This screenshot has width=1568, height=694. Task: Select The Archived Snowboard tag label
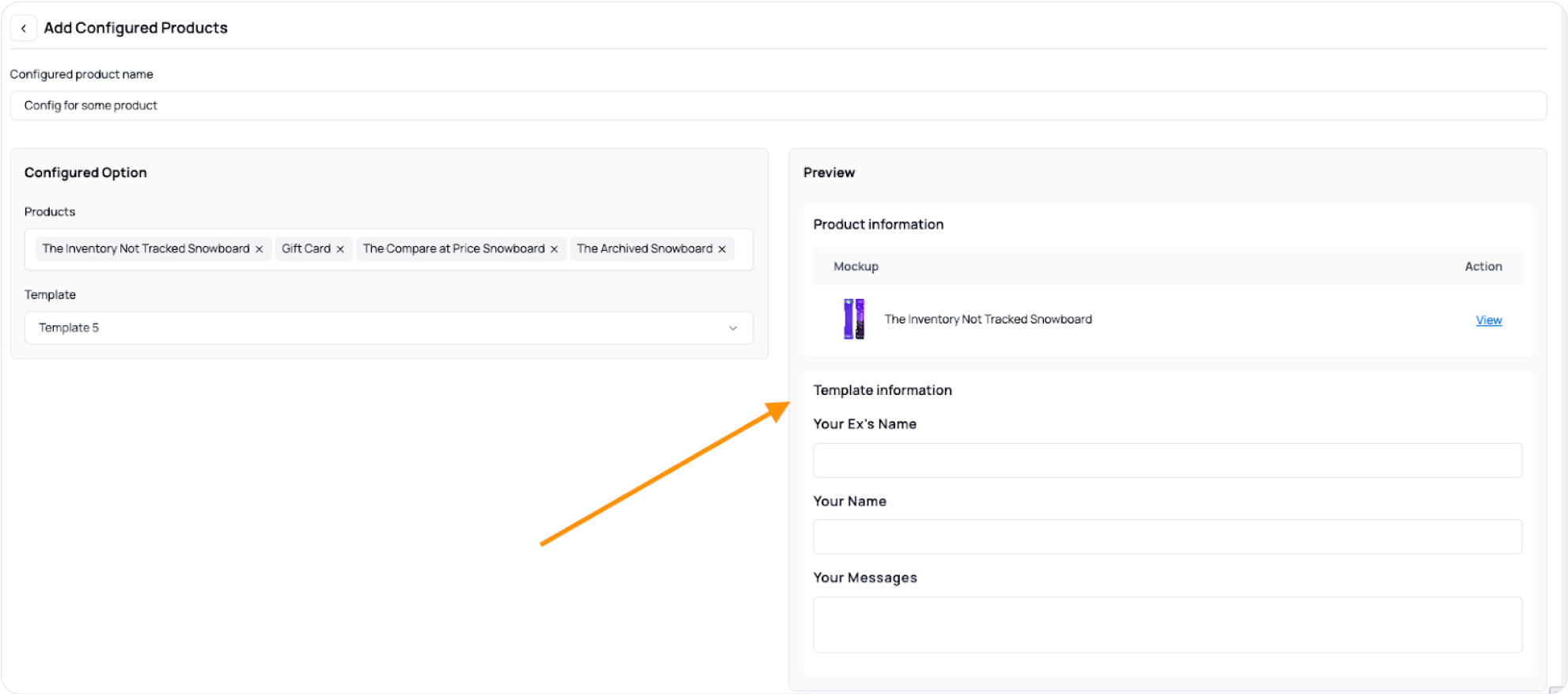click(644, 248)
